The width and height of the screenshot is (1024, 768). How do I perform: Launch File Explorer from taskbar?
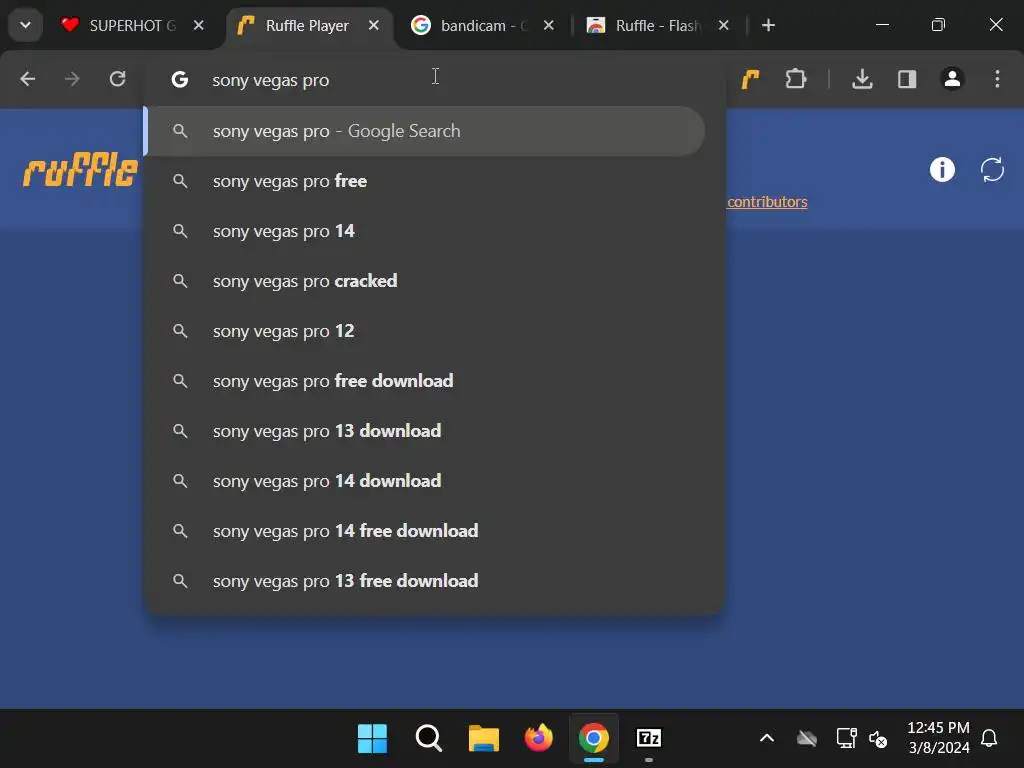point(484,738)
